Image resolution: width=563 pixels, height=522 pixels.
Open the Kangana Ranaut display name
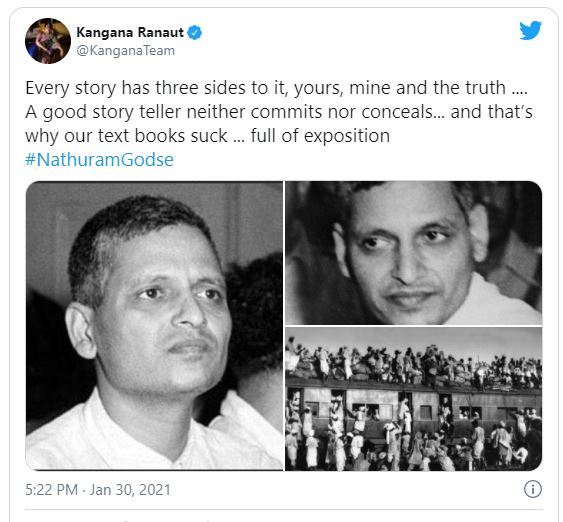tap(130, 32)
